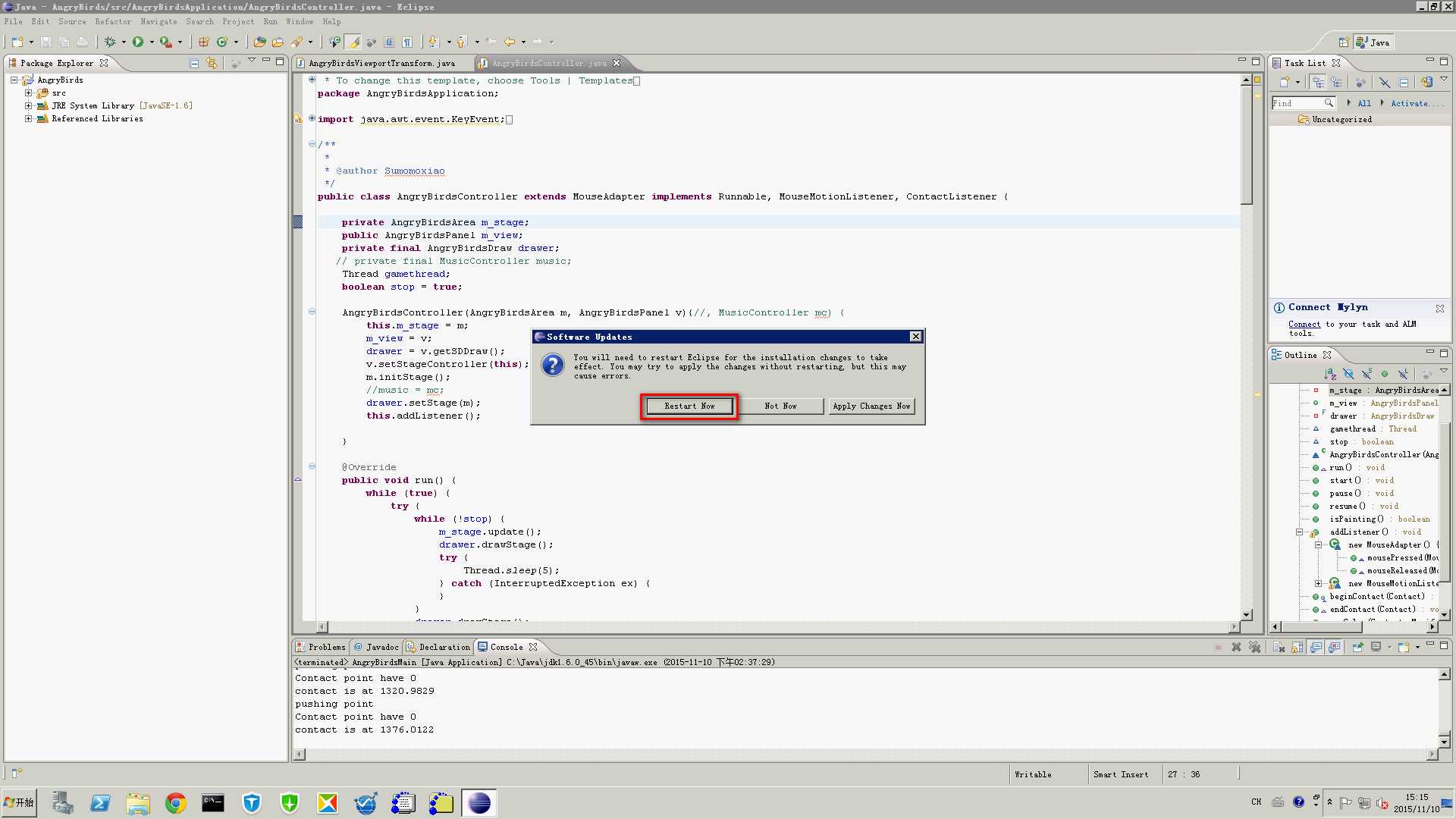
Task: Click Restart Now in Software Updates
Action: click(689, 406)
